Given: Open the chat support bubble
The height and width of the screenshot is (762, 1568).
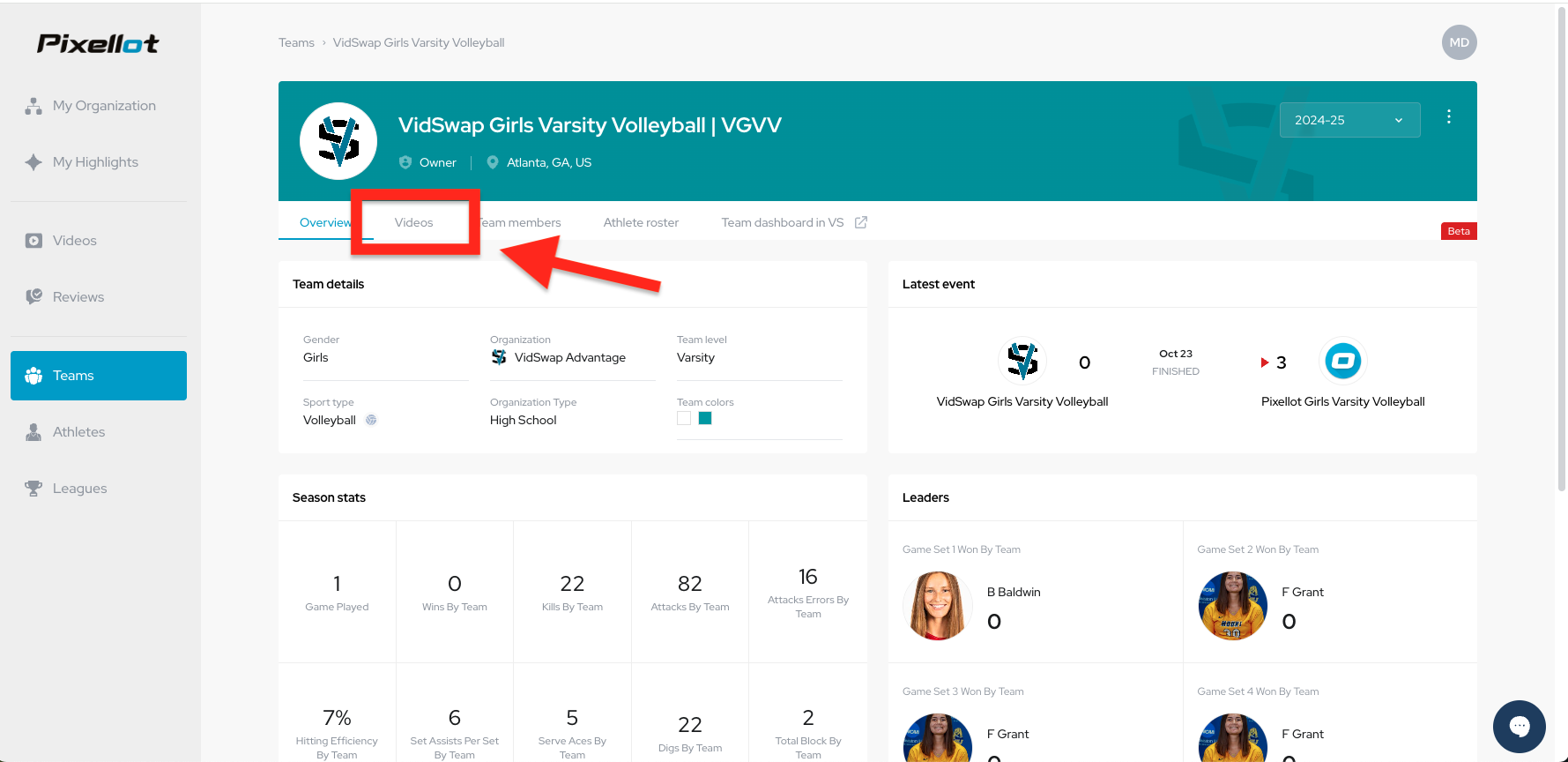Looking at the screenshot, I should coord(1519,727).
